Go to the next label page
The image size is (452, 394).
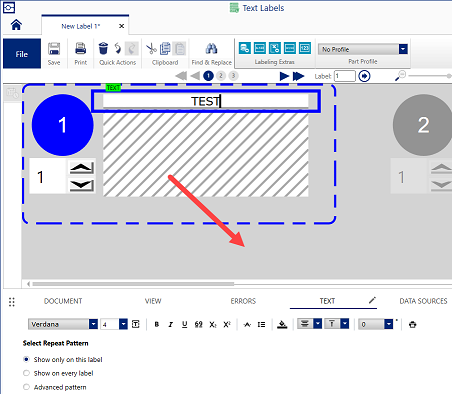coord(284,76)
